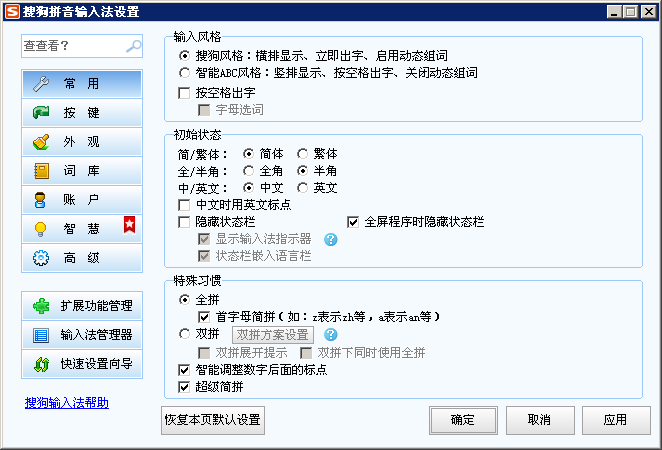Open the 常用 settings tab
This screenshot has width=662, height=450.
(x=81, y=84)
